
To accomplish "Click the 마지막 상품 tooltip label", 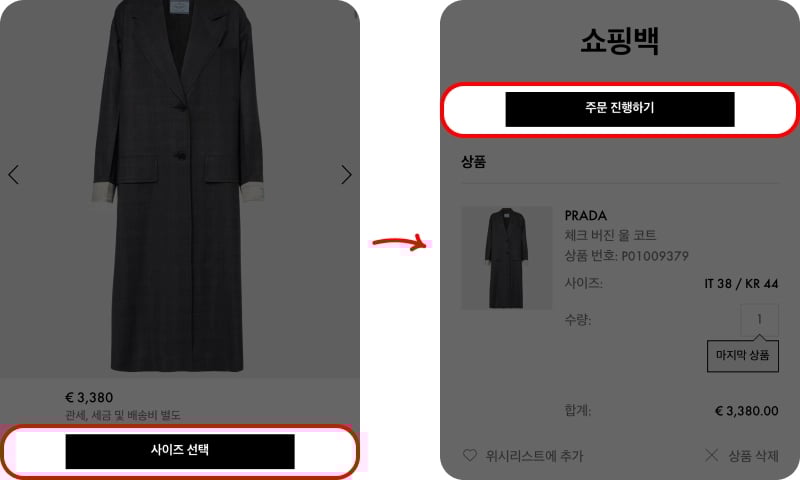I will click(x=742, y=356).
